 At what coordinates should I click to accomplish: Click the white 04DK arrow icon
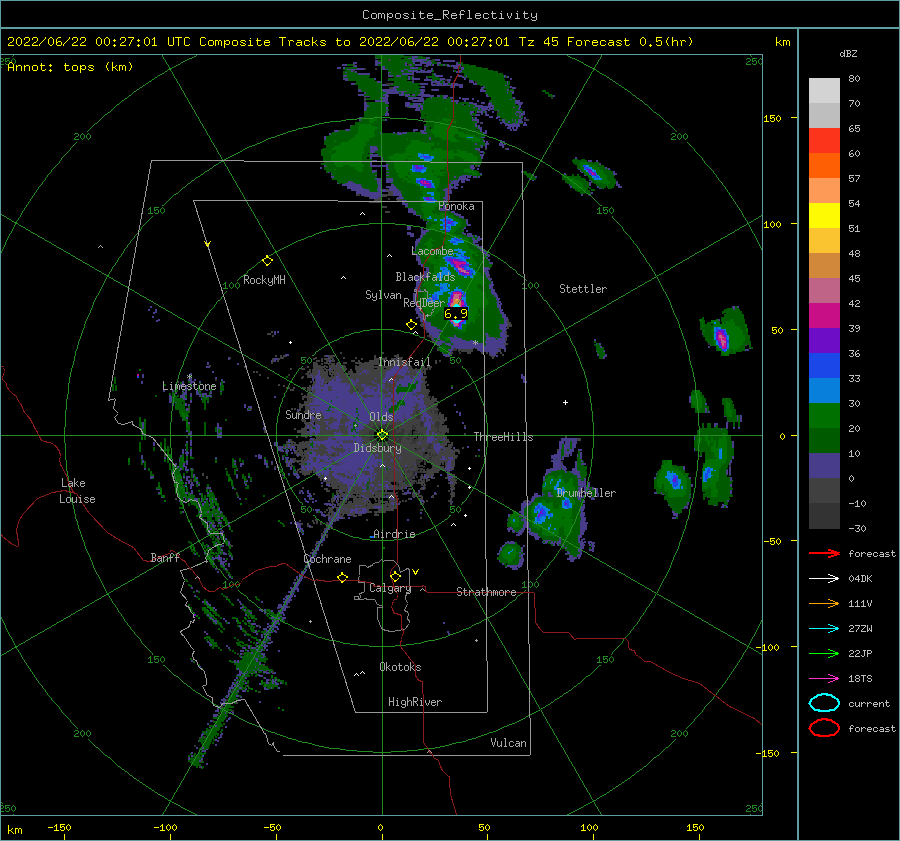click(824, 579)
